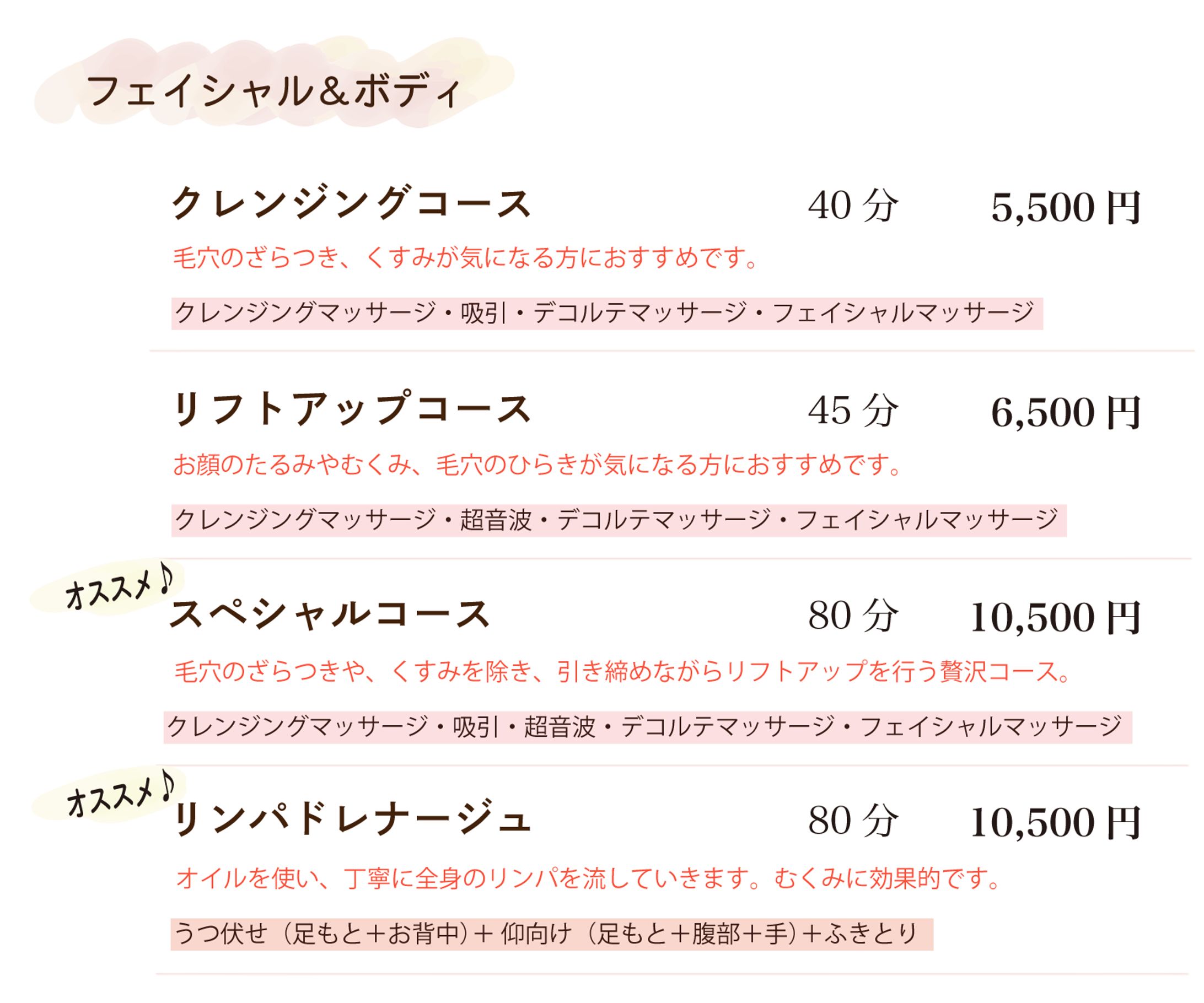The image size is (1204, 1003).
Task: Select the 6,500円 price
Action: coord(1065,413)
